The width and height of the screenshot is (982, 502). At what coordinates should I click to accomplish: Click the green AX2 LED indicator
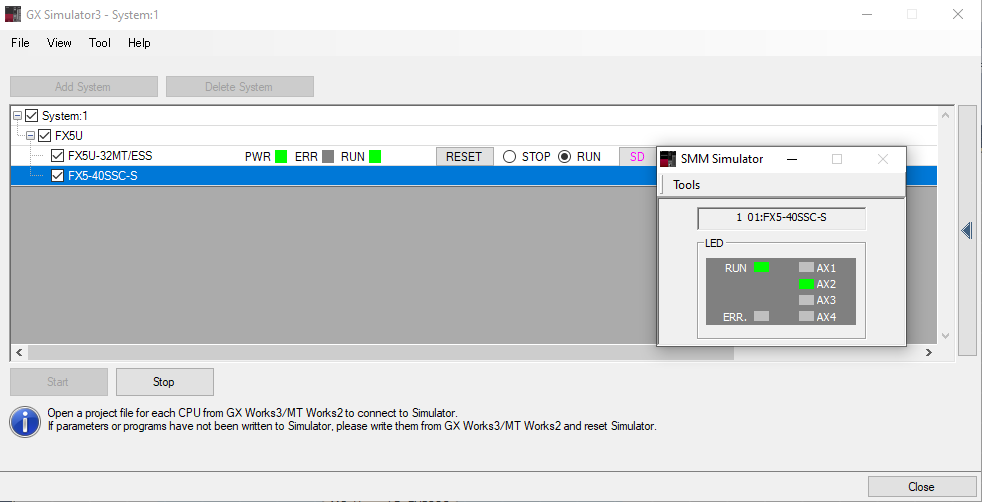pos(806,284)
